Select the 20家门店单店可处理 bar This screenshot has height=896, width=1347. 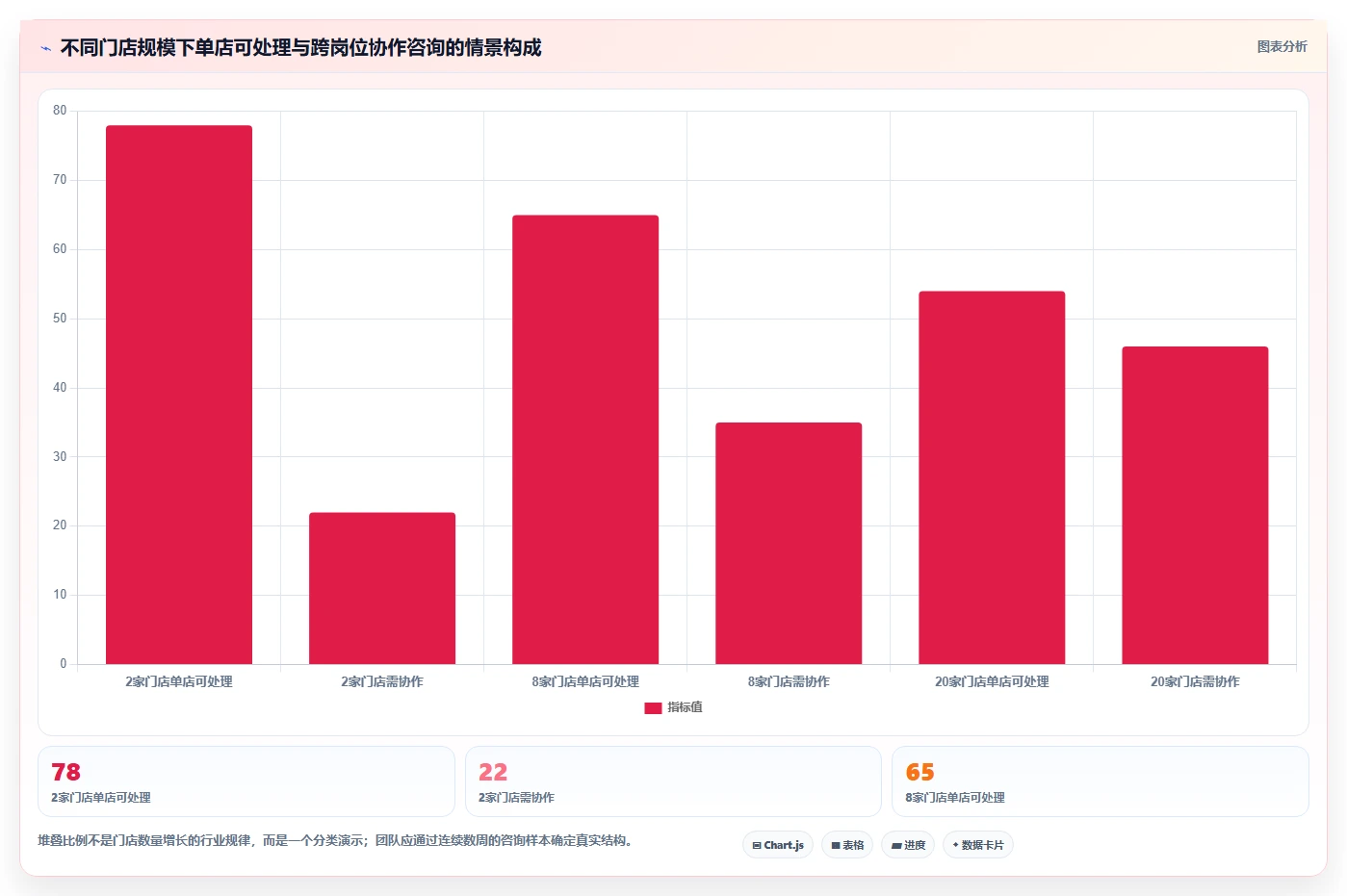(x=992, y=477)
